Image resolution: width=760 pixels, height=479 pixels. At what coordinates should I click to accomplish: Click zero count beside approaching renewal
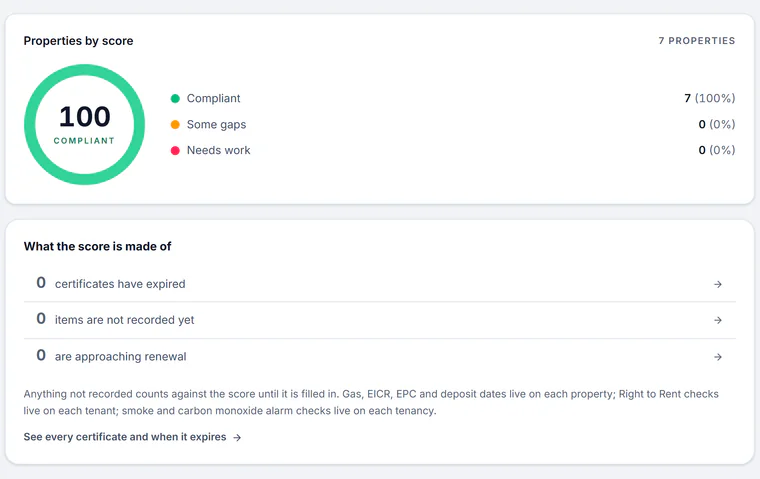point(41,355)
